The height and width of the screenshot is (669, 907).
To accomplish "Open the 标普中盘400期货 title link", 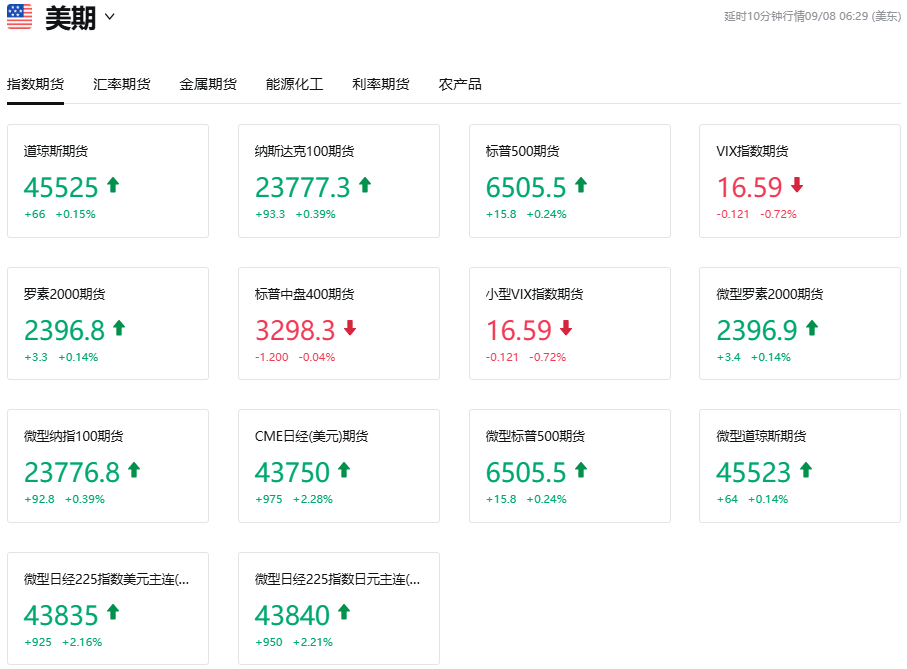I will point(304,294).
